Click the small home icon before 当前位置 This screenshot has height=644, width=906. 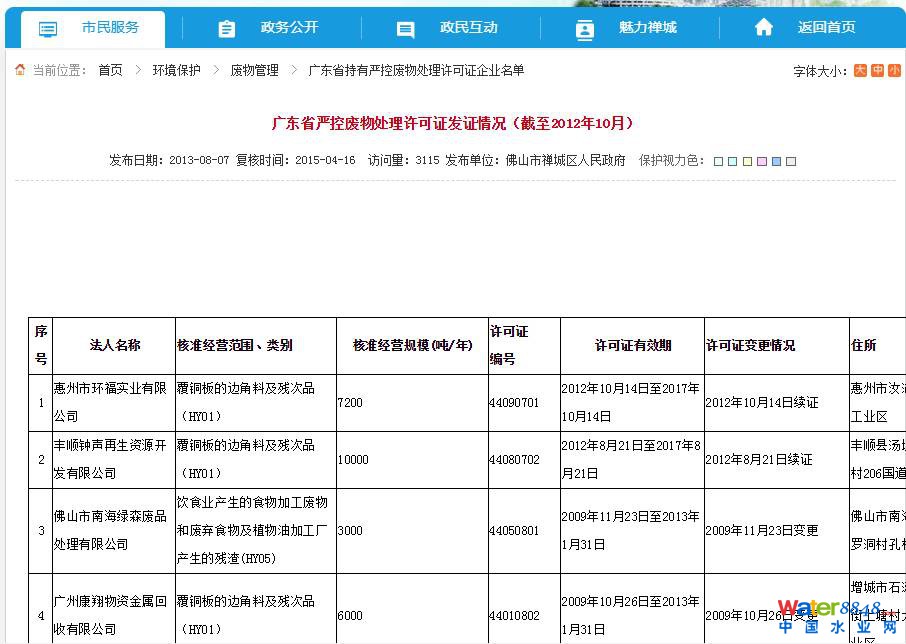pos(20,70)
